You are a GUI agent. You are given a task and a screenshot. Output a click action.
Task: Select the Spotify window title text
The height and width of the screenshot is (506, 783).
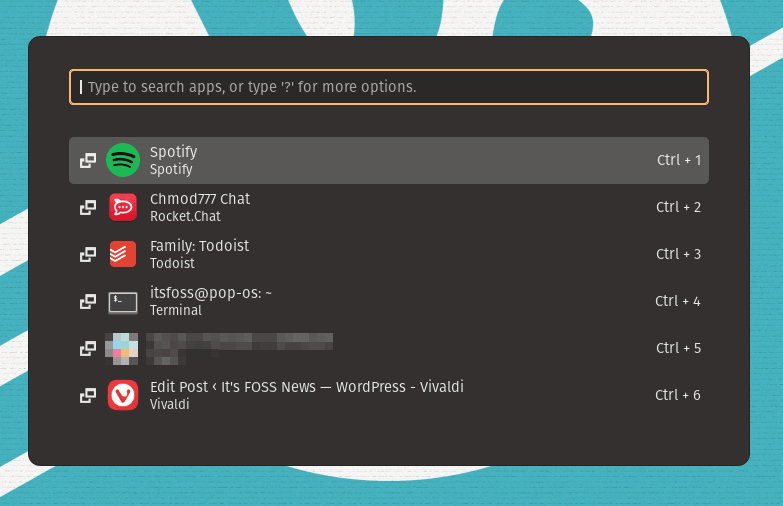(173, 152)
